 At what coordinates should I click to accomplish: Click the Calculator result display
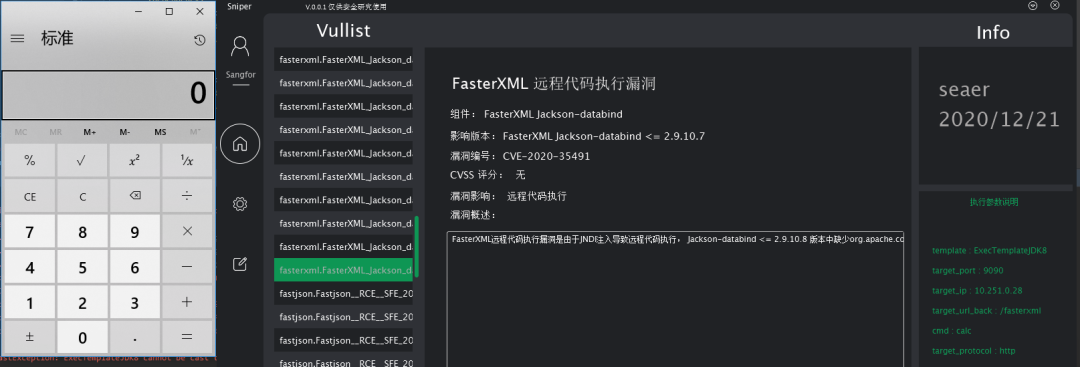pyautogui.click(x=108, y=94)
